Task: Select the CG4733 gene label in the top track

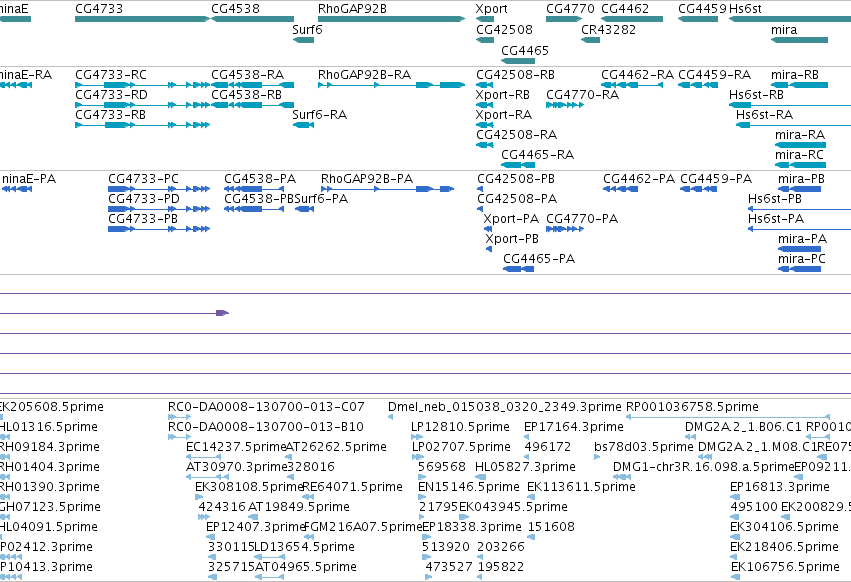Action: [x=99, y=9]
